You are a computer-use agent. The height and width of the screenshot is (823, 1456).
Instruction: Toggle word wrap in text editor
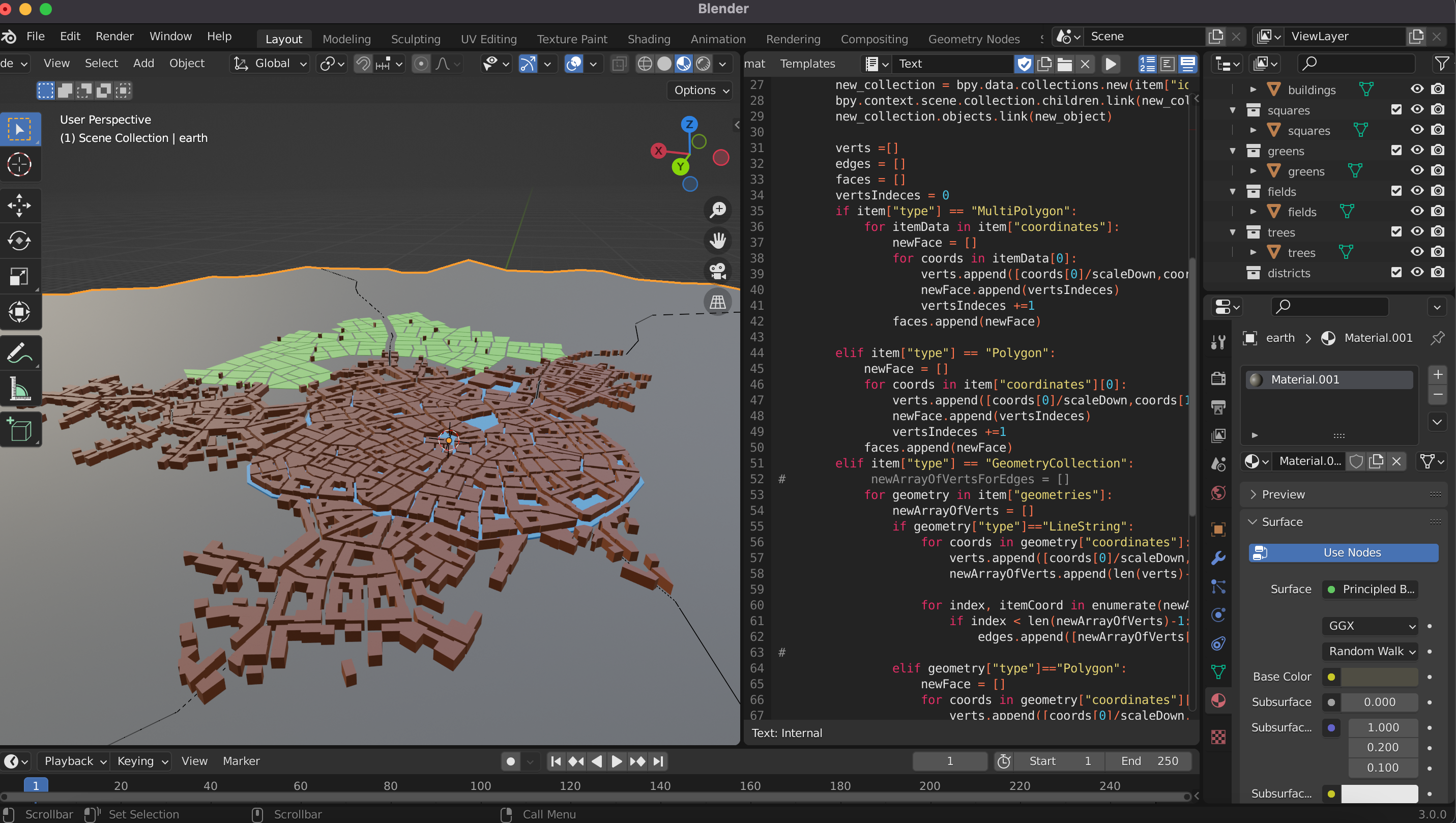click(x=1168, y=64)
